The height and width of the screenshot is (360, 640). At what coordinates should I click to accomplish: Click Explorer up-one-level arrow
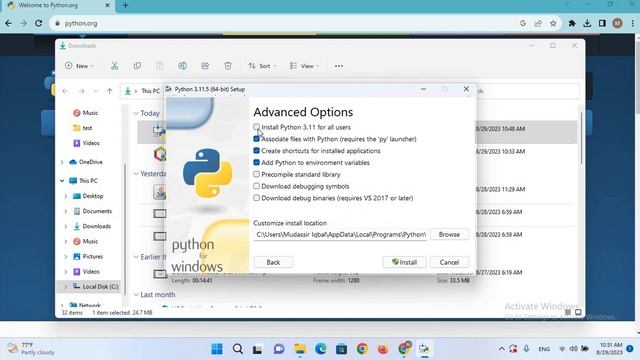point(109,91)
